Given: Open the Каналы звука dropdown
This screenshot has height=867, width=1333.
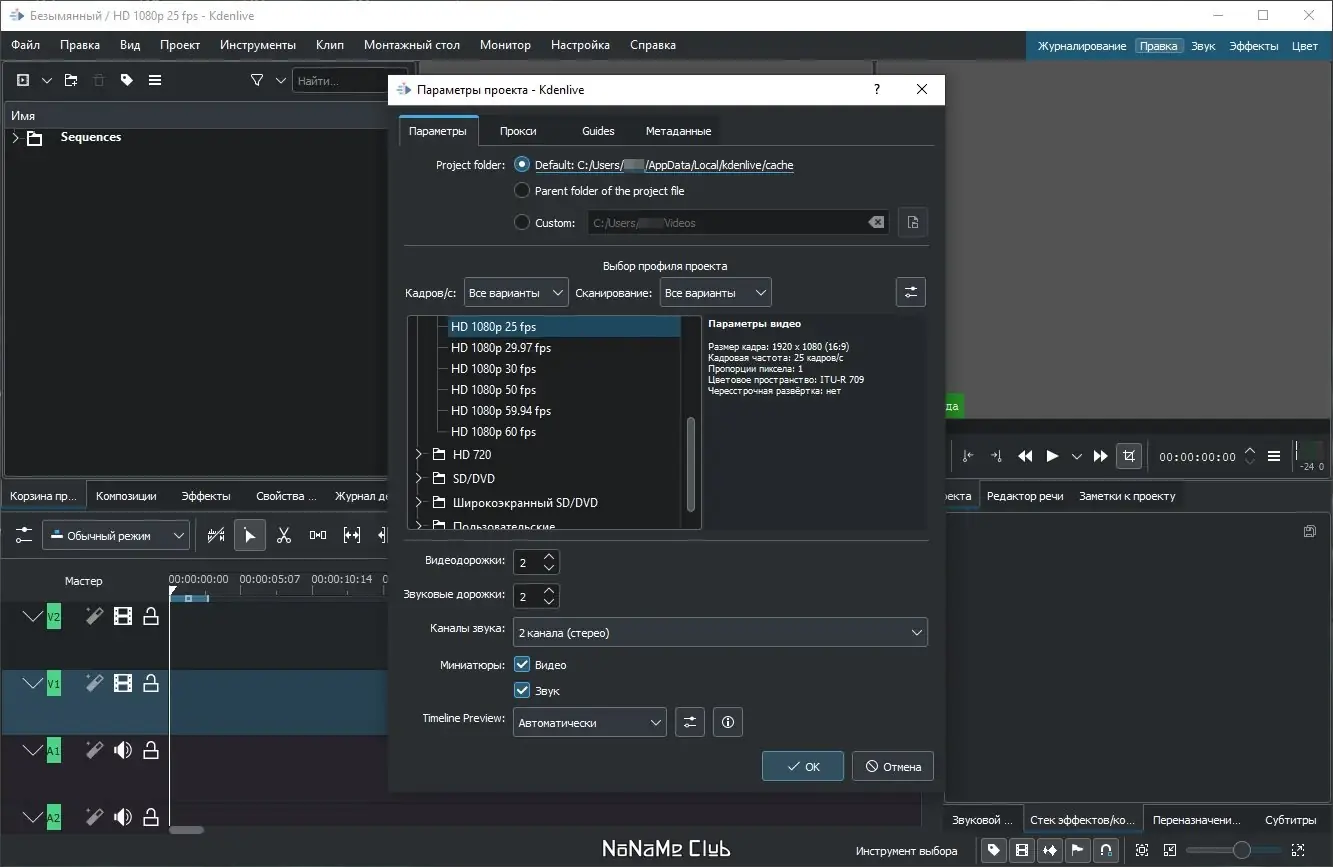Looking at the screenshot, I should coord(720,633).
